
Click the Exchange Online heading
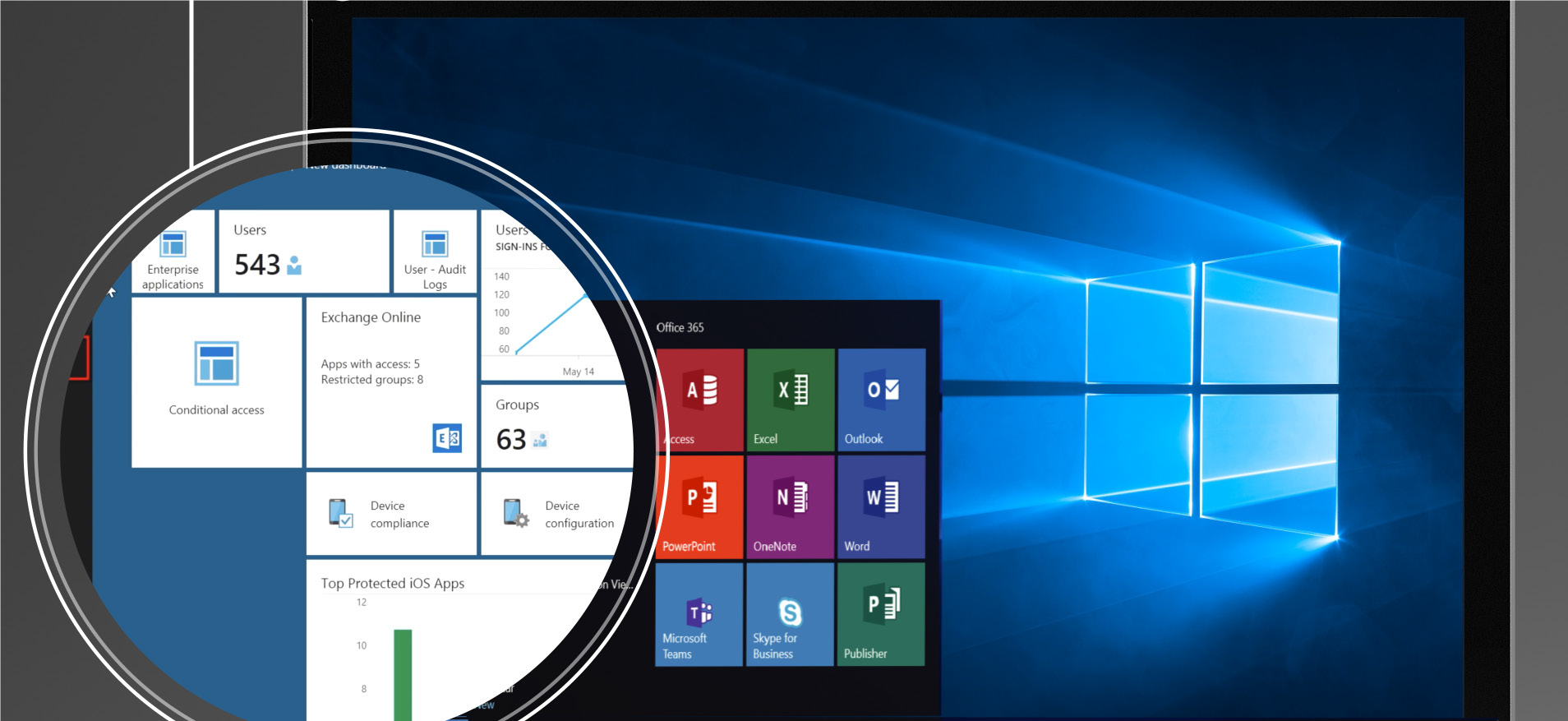pyautogui.click(x=371, y=317)
